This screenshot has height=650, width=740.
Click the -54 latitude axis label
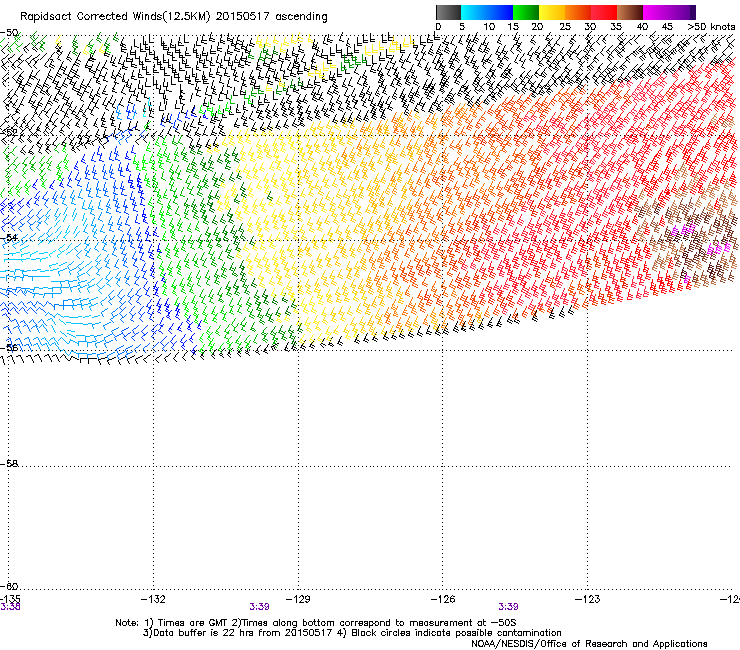coord(9,237)
